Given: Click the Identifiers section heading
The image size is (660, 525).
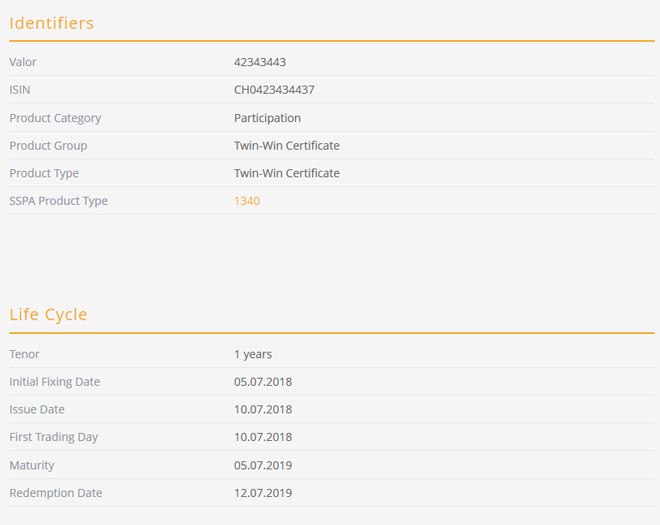Looking at the screenshot, I should 52,23.
